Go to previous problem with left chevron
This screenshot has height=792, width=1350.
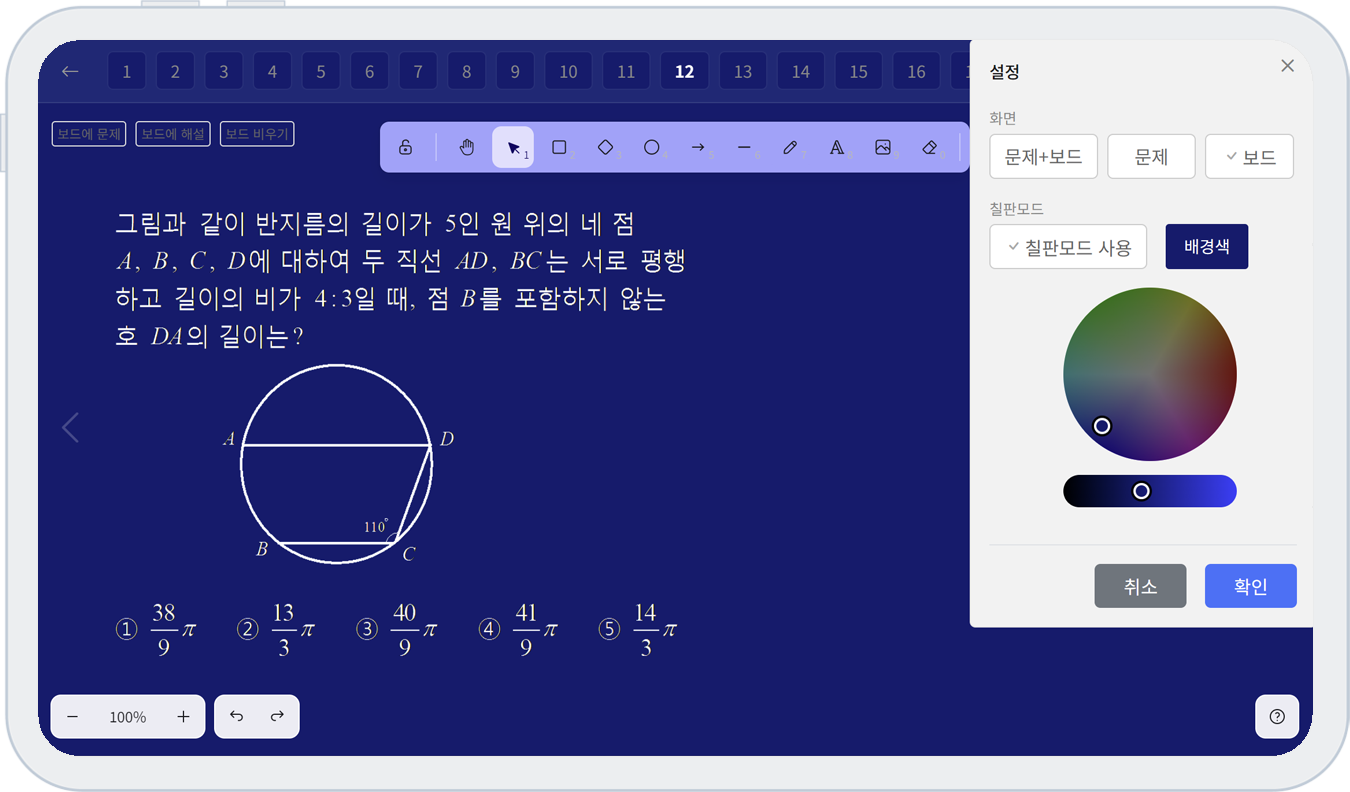[x=70, y=428]
